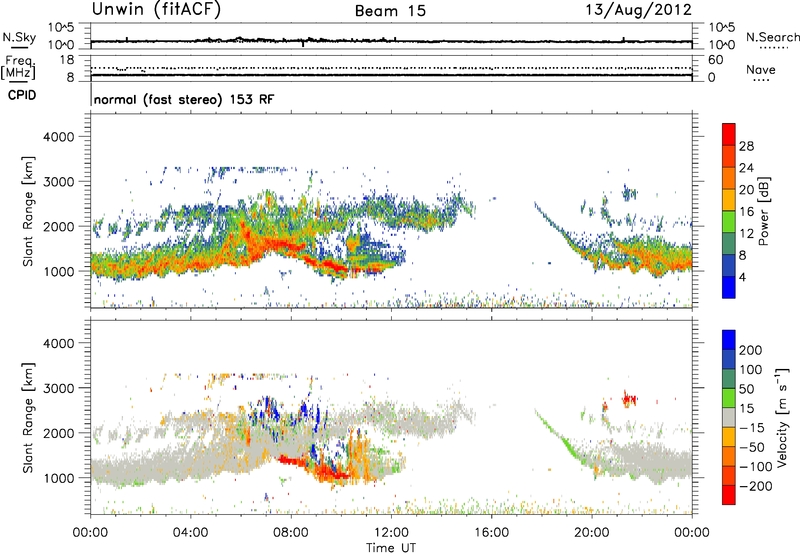Click the "16:00" time axis tick
Screen dimensions: 800x554
coord(491,533)
